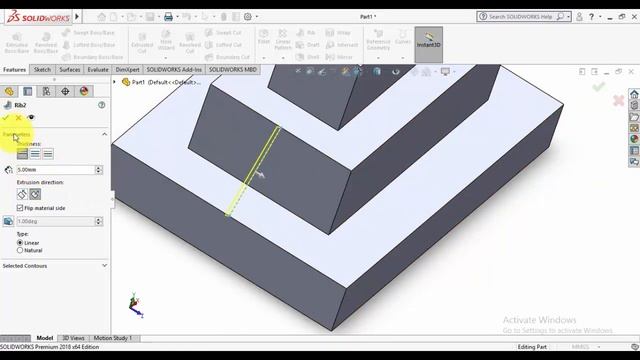Switch to the 3D Views tab
Screen dimensions: 640x360
(x=73, y=338)
